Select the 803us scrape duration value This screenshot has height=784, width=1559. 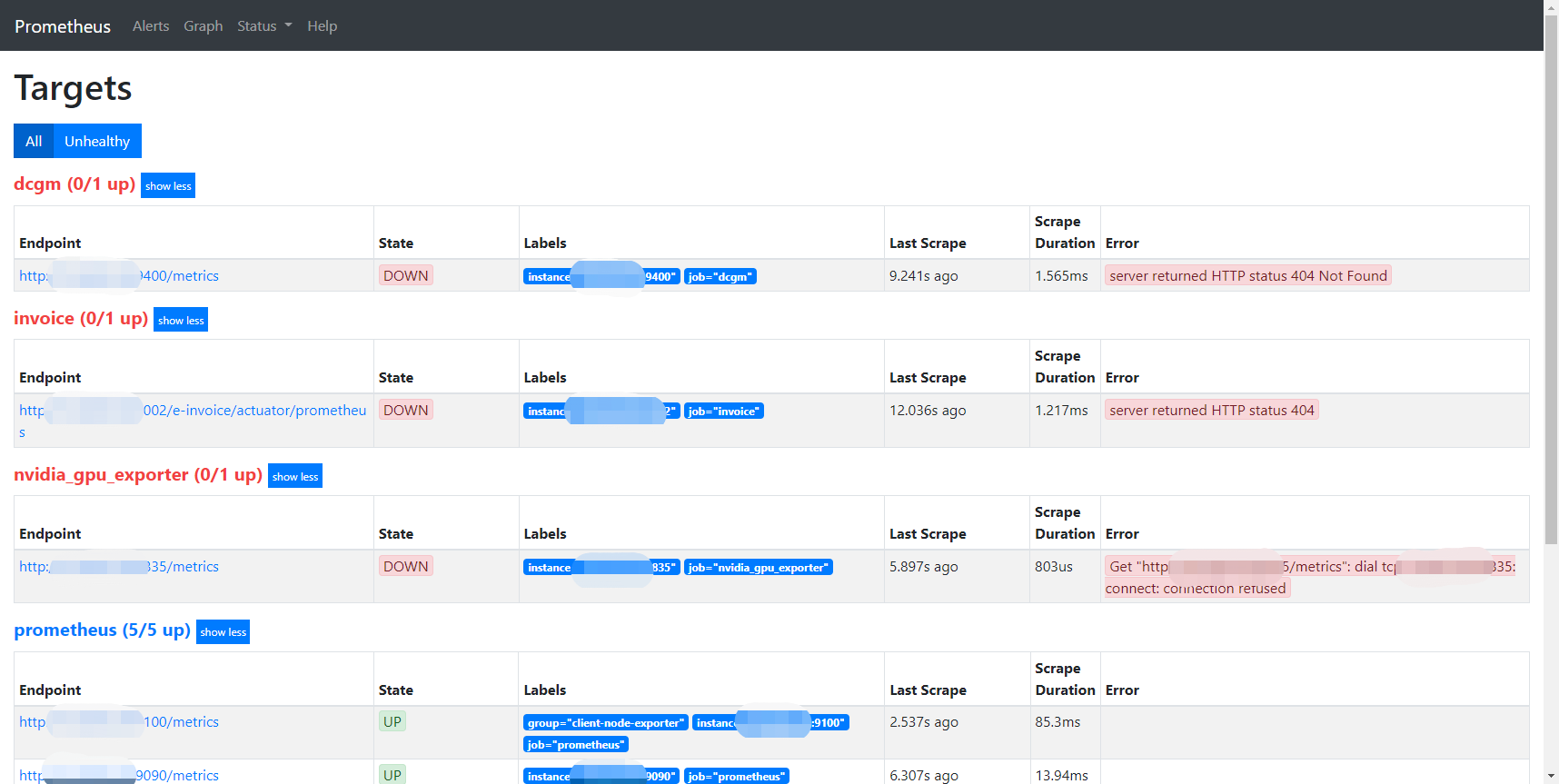tap(1054, 567)
